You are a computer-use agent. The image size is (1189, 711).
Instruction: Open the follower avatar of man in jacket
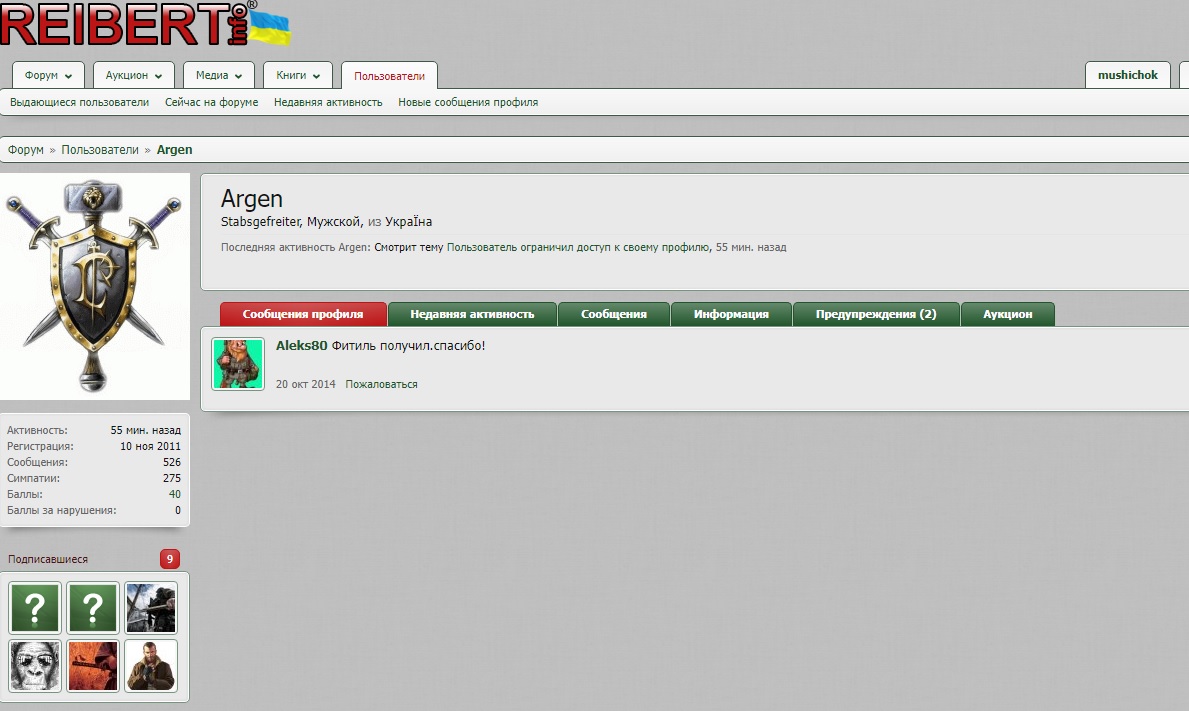click(x=151, y=666)
